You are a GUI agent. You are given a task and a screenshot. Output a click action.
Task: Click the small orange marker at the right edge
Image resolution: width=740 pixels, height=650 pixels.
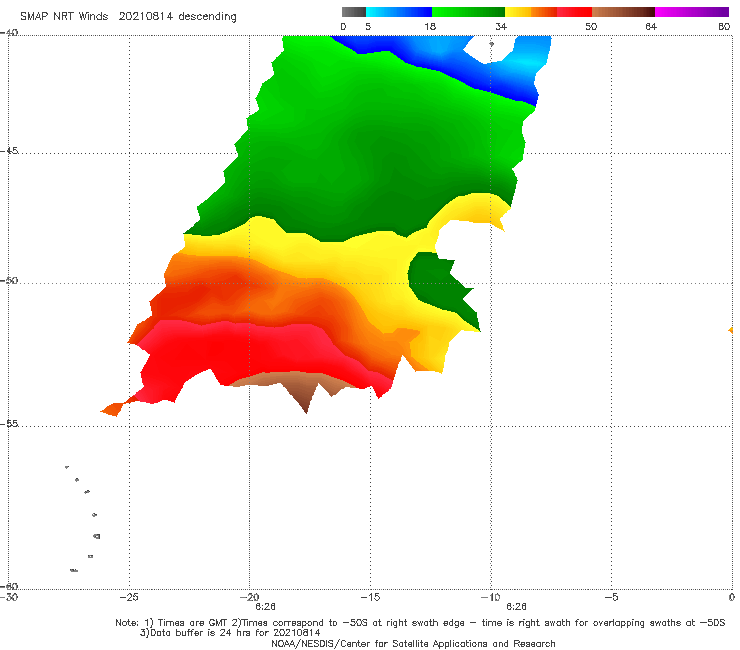731,330
